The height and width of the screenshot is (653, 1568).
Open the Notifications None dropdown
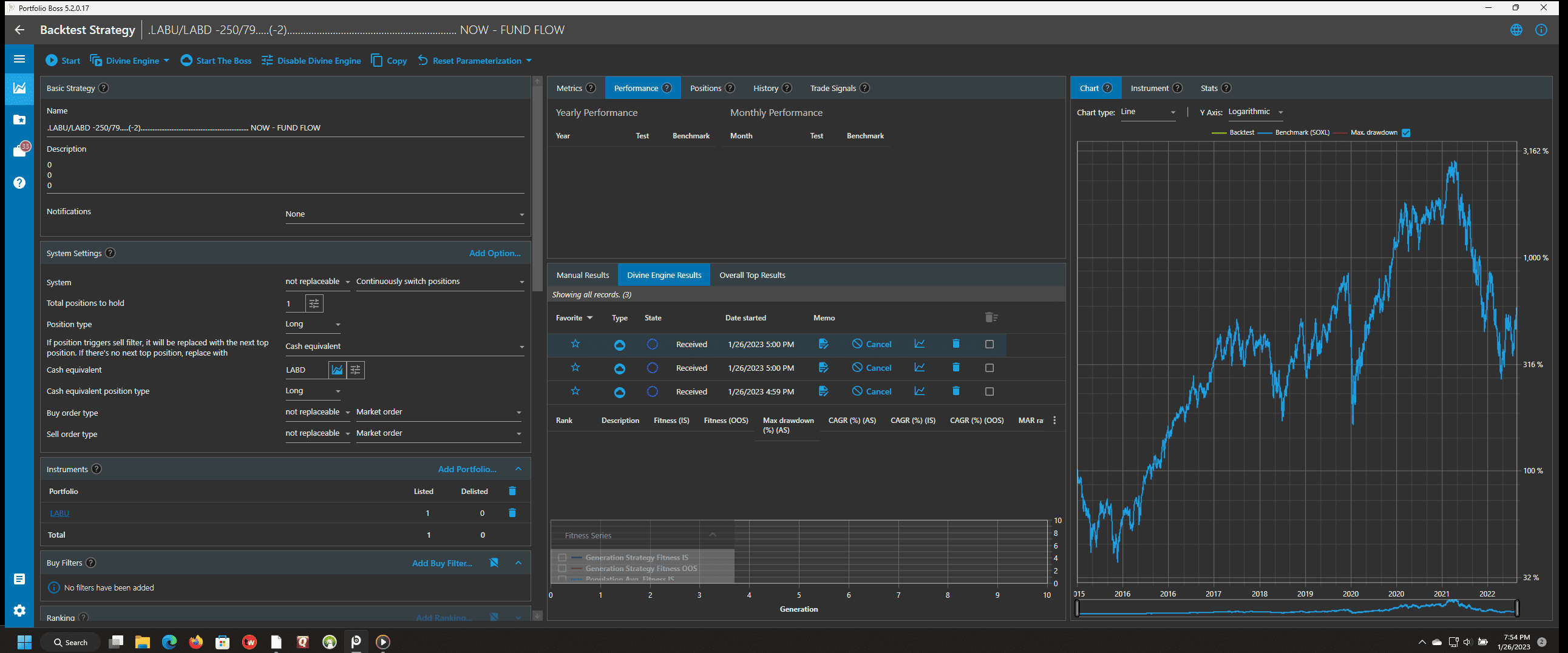pos(405,214)
